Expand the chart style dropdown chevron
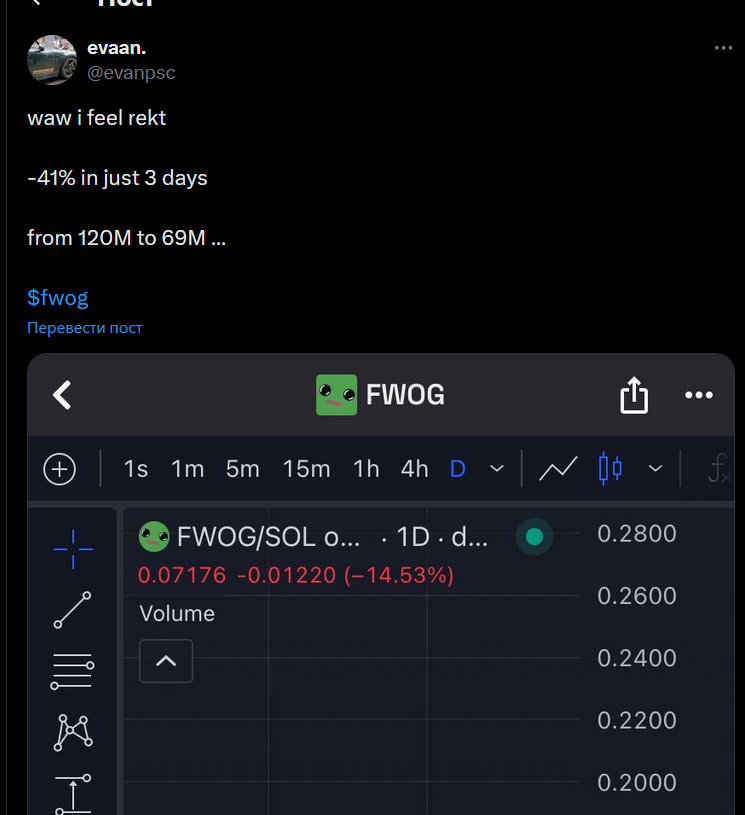The height and width of the screenshot is (815, 745). (656, 469)
